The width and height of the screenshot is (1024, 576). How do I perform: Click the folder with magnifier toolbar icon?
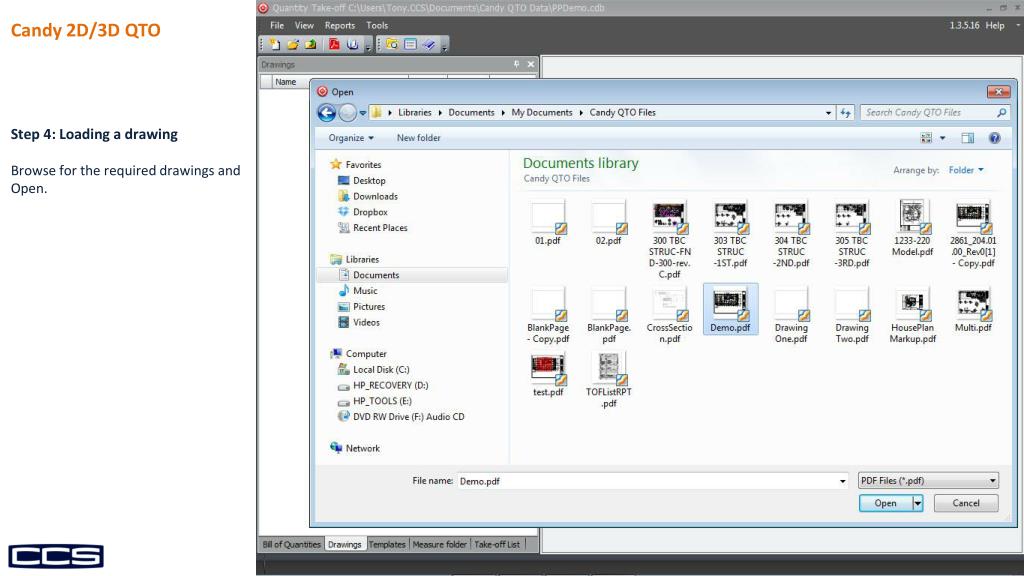coord(392,44)
